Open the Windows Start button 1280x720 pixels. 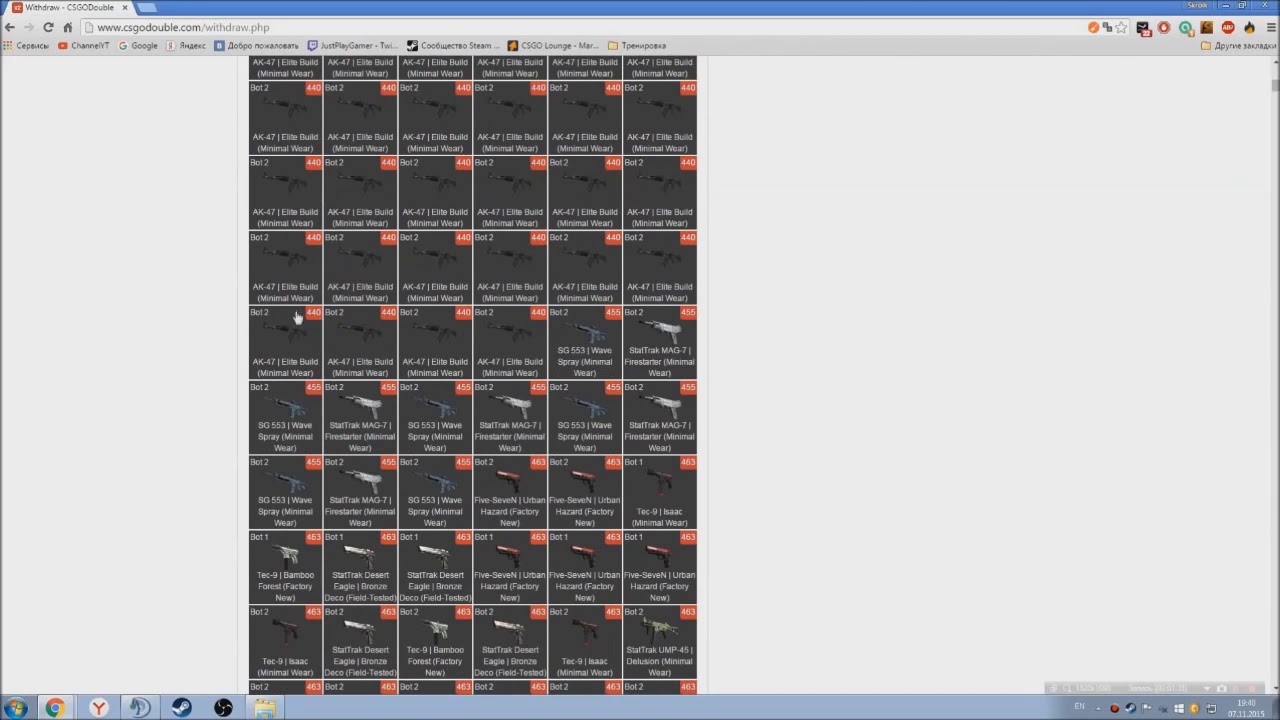point(15,708)
